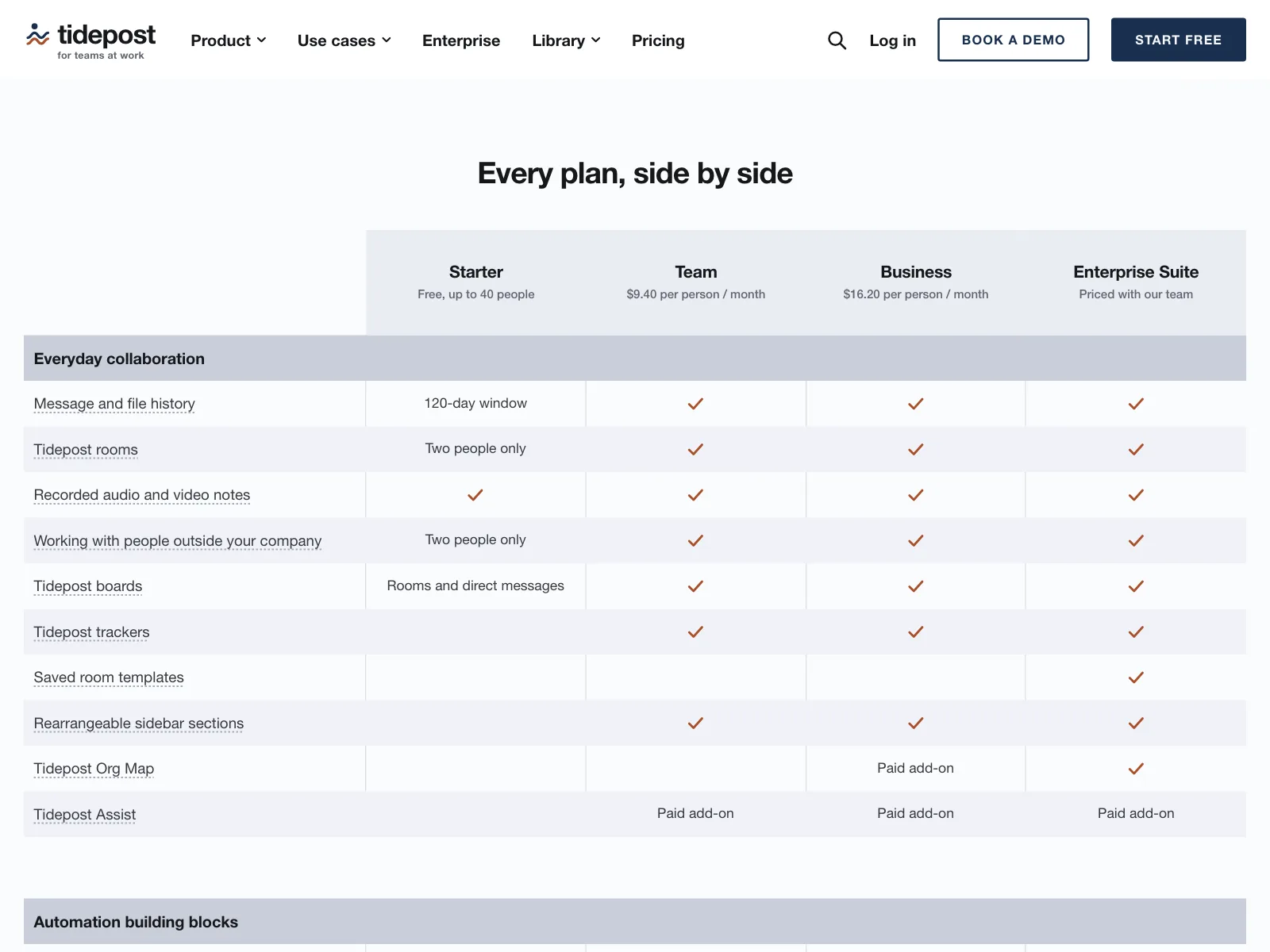Image resolution: width=1270 pixels, height=952 pixels.
Task: Click the Book a Demo button
Action: coord(1014,40)
